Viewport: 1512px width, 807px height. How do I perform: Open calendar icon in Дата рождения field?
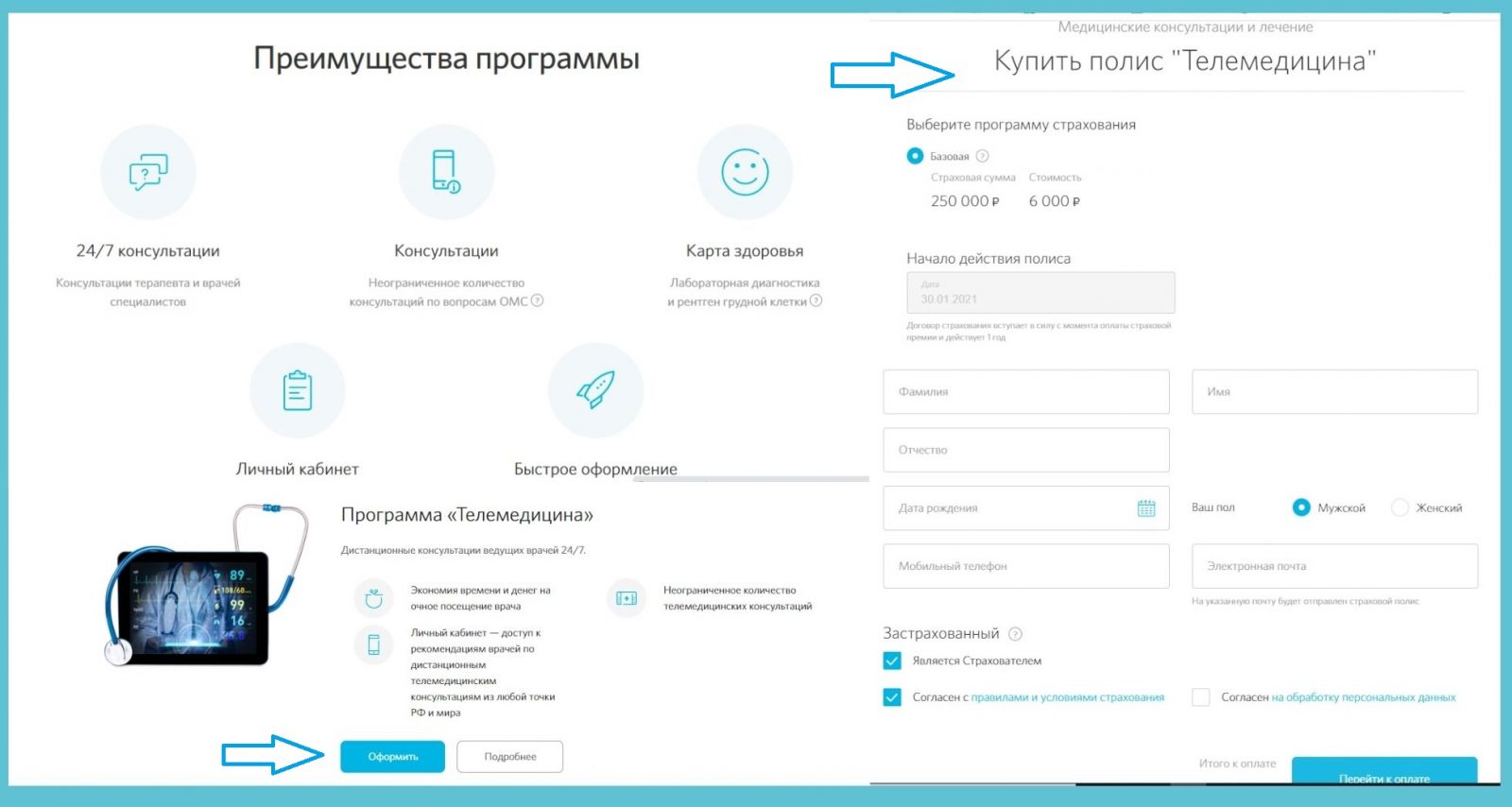1146,508
